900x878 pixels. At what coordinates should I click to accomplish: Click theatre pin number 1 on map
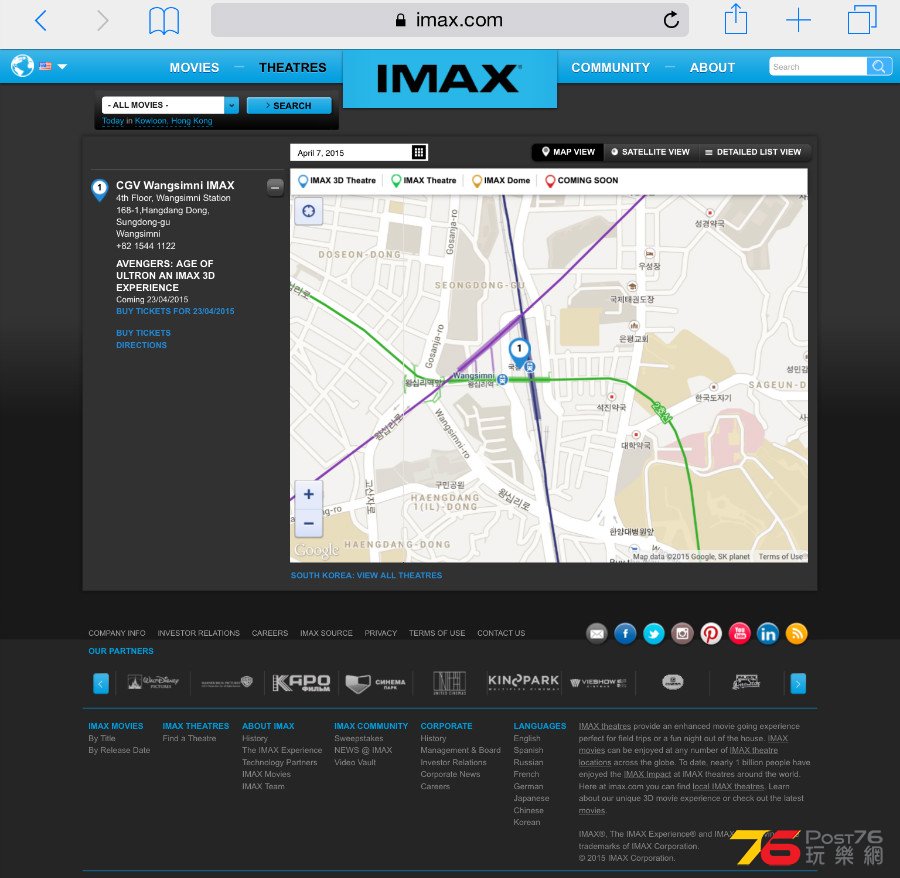coord(519,350)
